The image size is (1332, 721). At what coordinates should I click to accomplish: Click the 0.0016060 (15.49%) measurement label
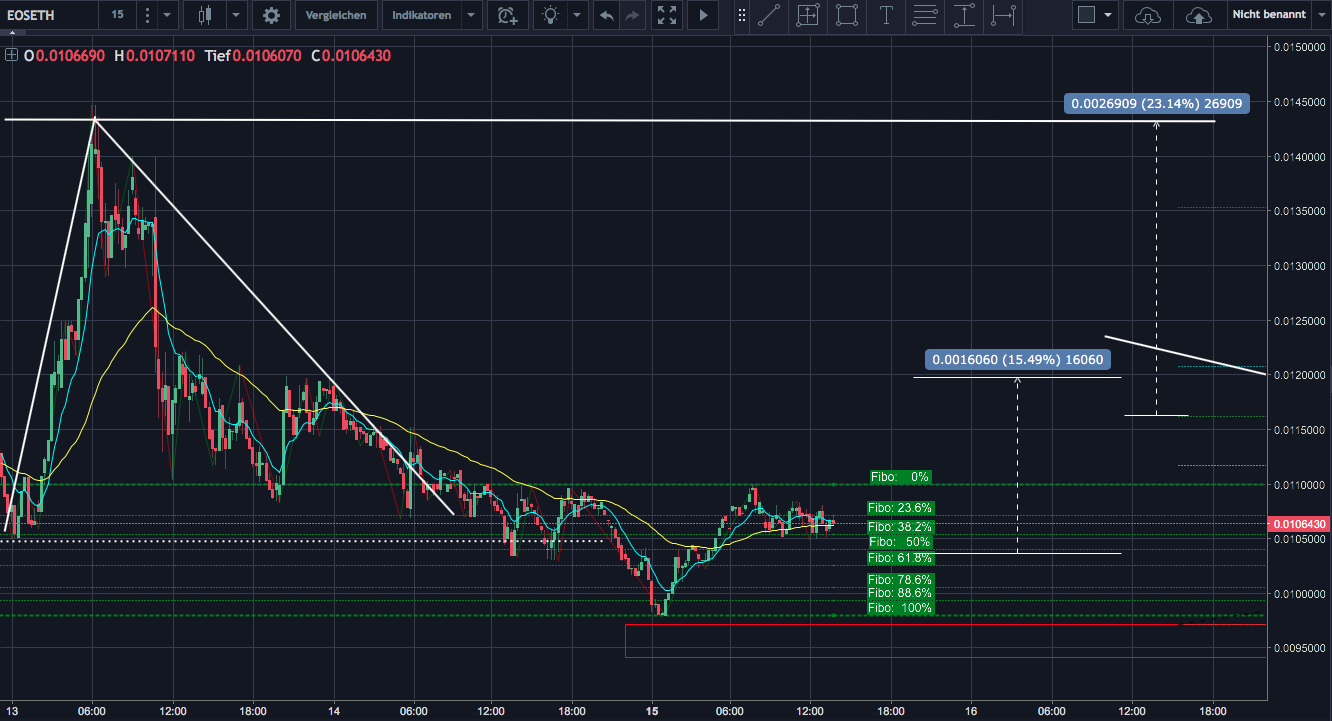coord(1017,359)
